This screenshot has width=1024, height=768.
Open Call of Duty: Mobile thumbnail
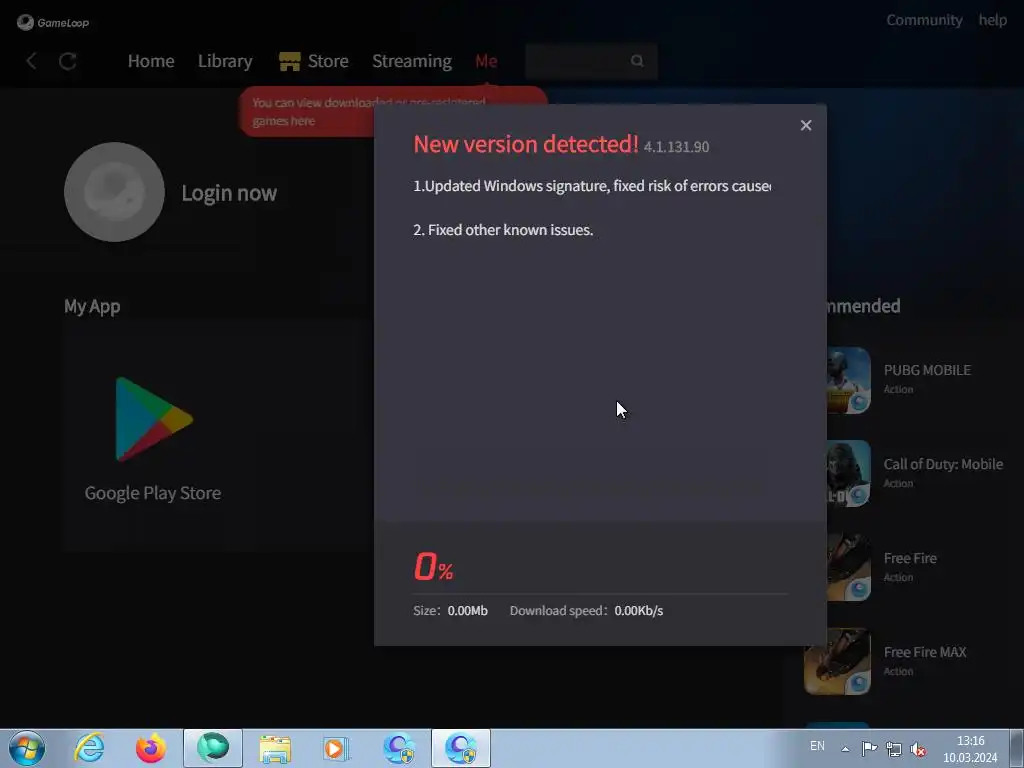pos(848,473)
